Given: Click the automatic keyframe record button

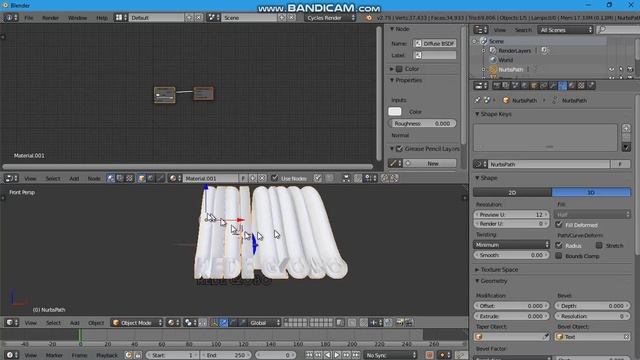Looking at the screenshot, I should [x=429, y=355].
